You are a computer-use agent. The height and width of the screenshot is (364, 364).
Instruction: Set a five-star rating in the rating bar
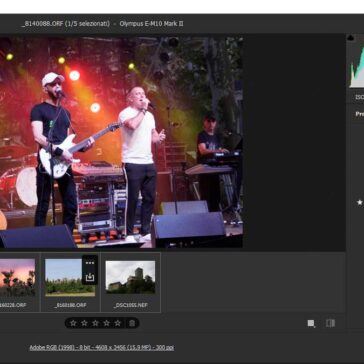117,323
